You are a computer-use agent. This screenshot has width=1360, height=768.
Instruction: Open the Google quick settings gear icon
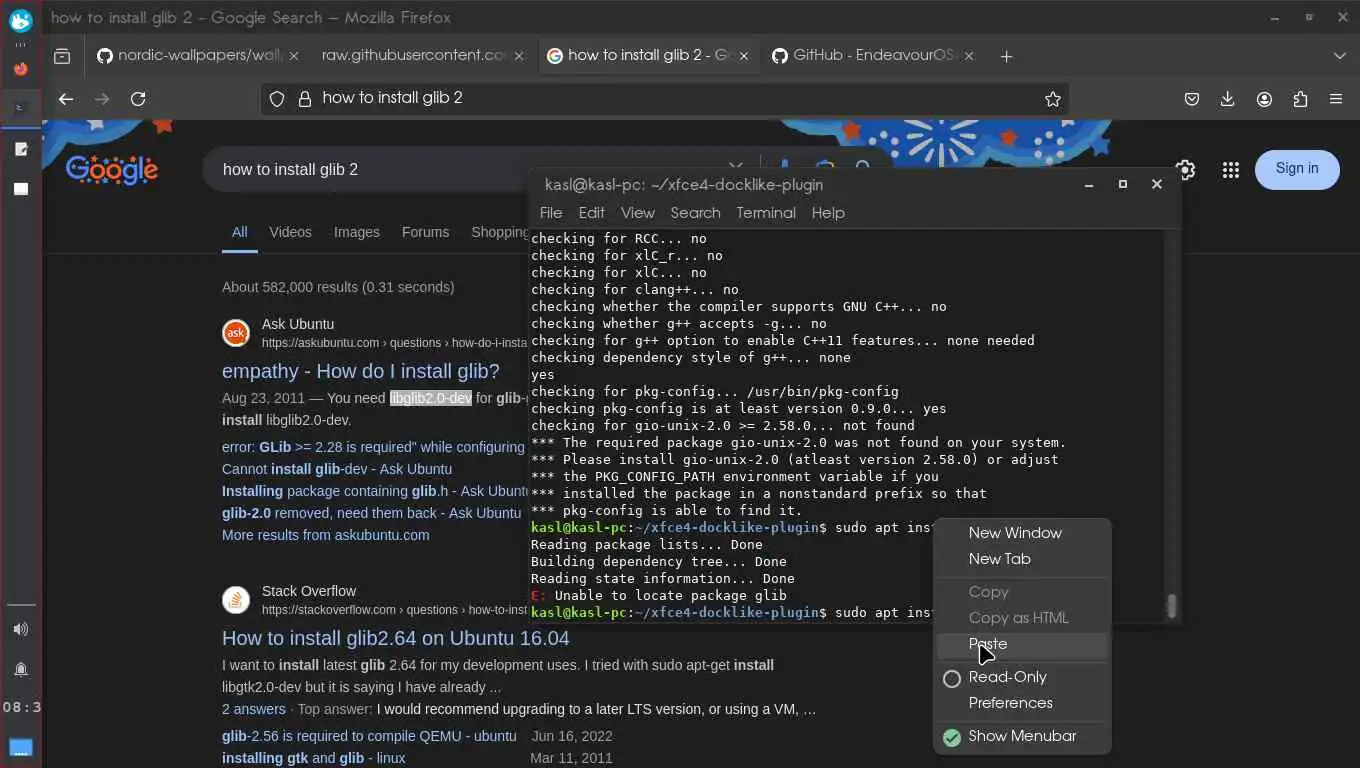1186,170
